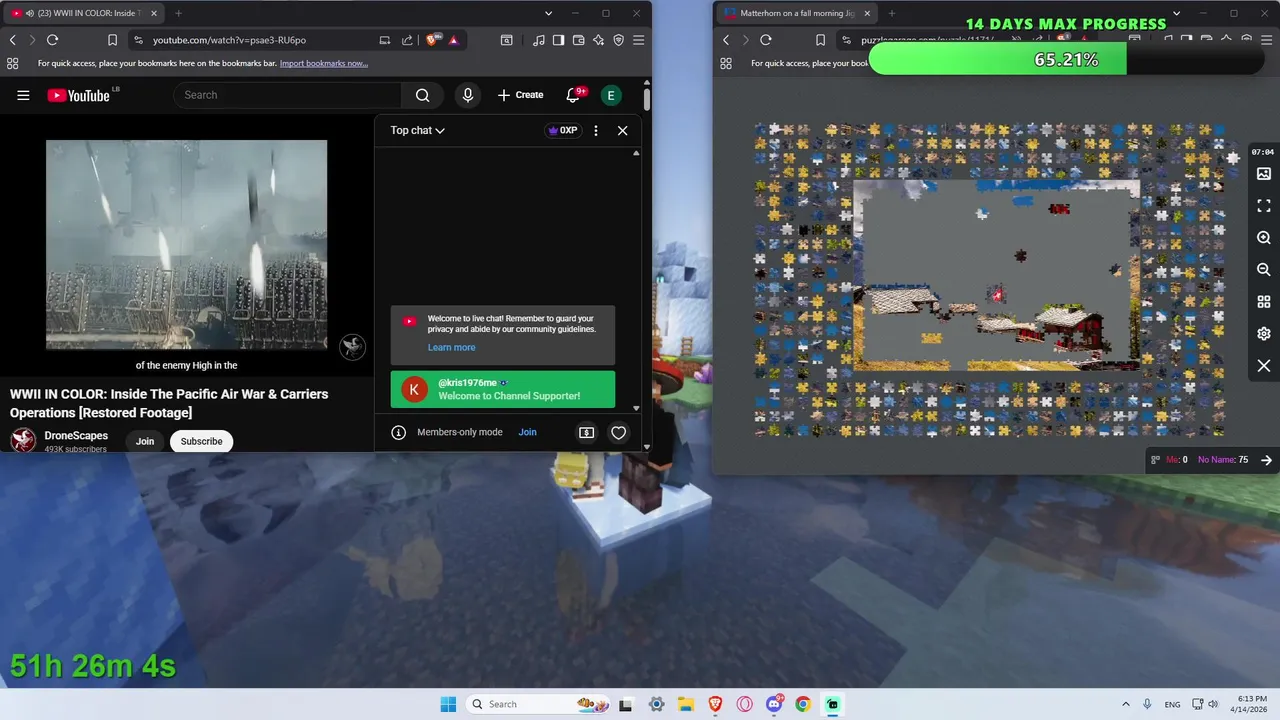Screen dimensions: 1280x720
Task: Zoom in on the puzzle
Action: tap(1264, 238)
